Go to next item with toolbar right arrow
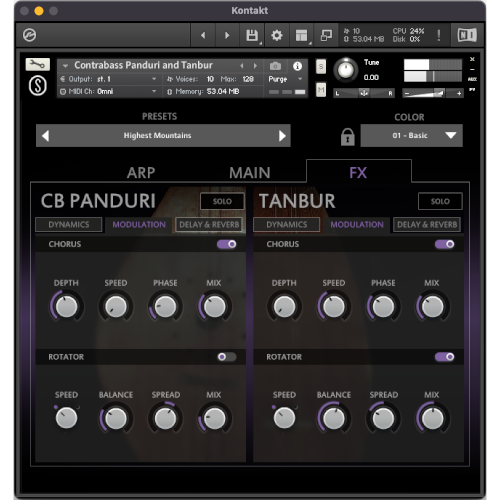This screenshot has height=500, width=500. (x=227, y=35)
